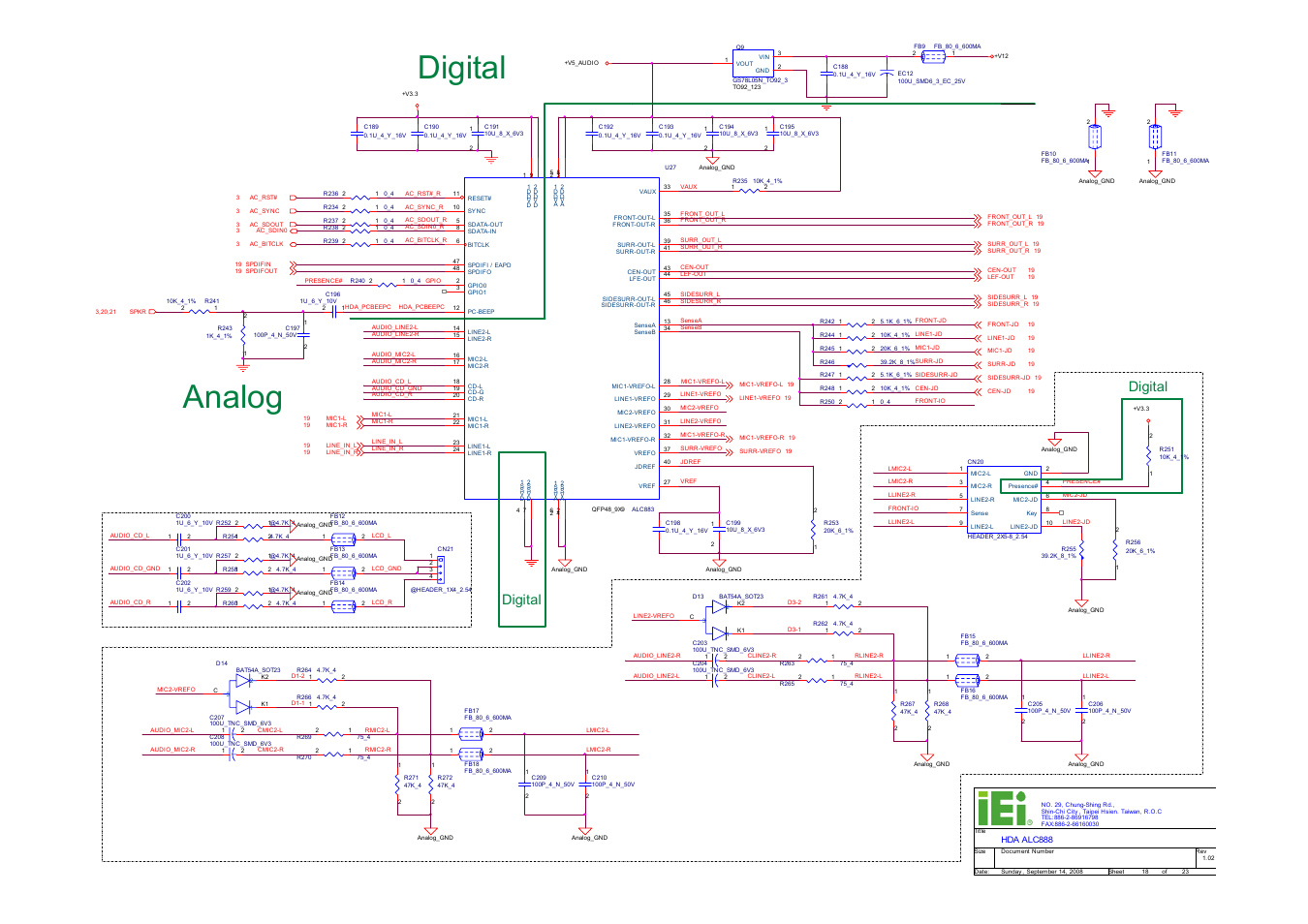
Task: Click the RESET# pin name
Action: point(480,199)
